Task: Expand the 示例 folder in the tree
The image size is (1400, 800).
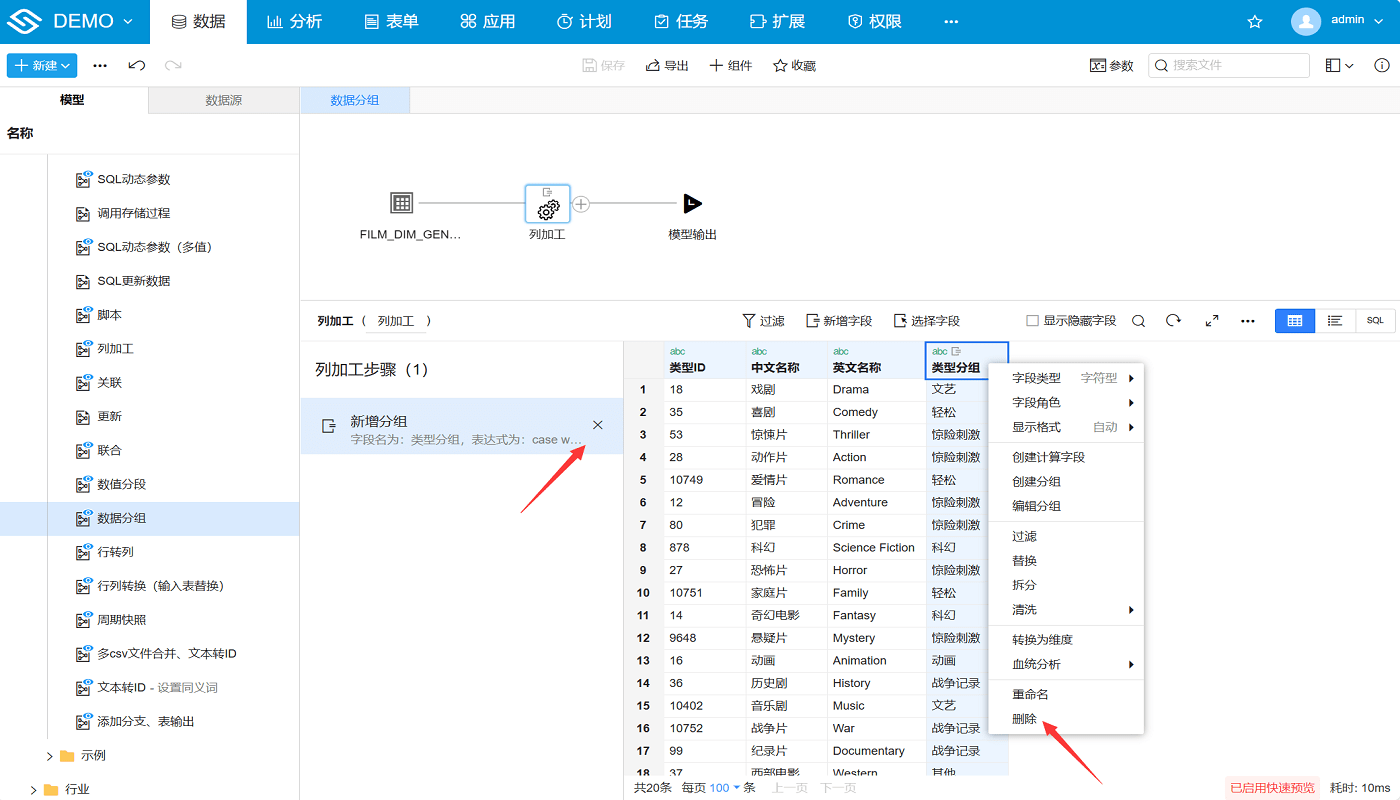Action: tap(50, 756)
